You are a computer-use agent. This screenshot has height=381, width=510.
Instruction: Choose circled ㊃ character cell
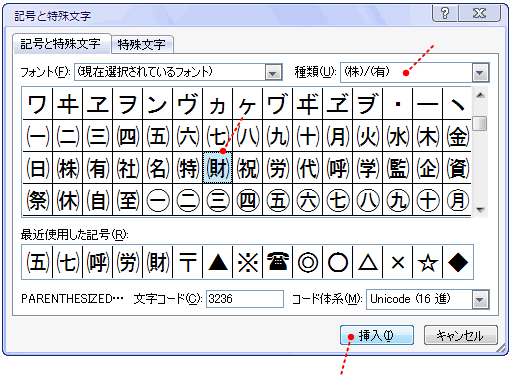(248, 200)
